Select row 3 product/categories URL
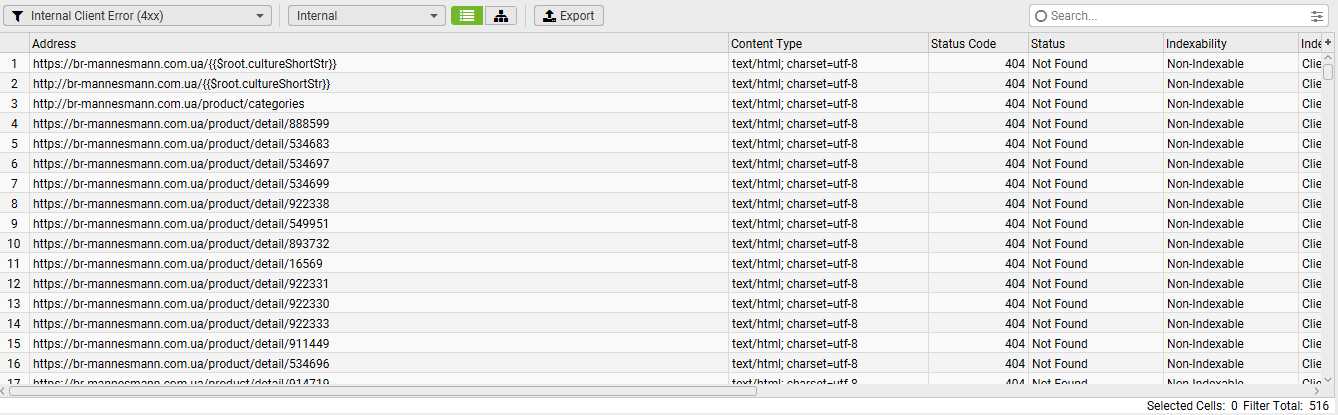The image size is (1338, 415). (169, 104)
